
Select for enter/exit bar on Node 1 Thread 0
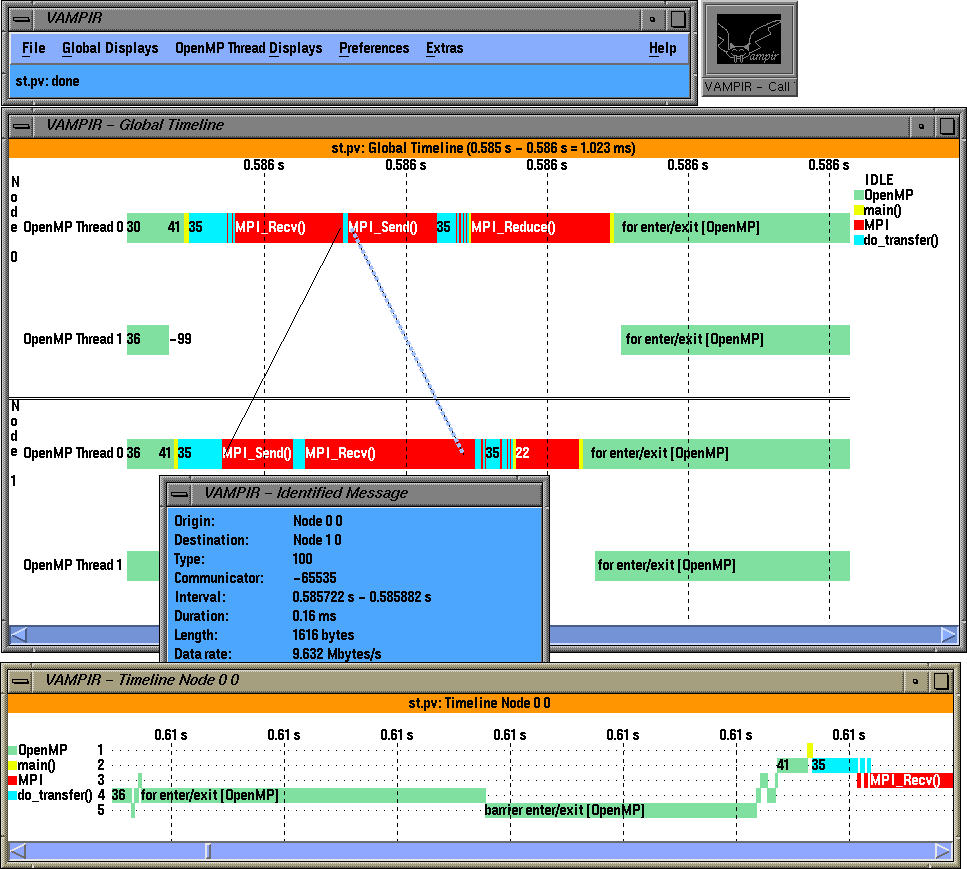click(716, 453)
